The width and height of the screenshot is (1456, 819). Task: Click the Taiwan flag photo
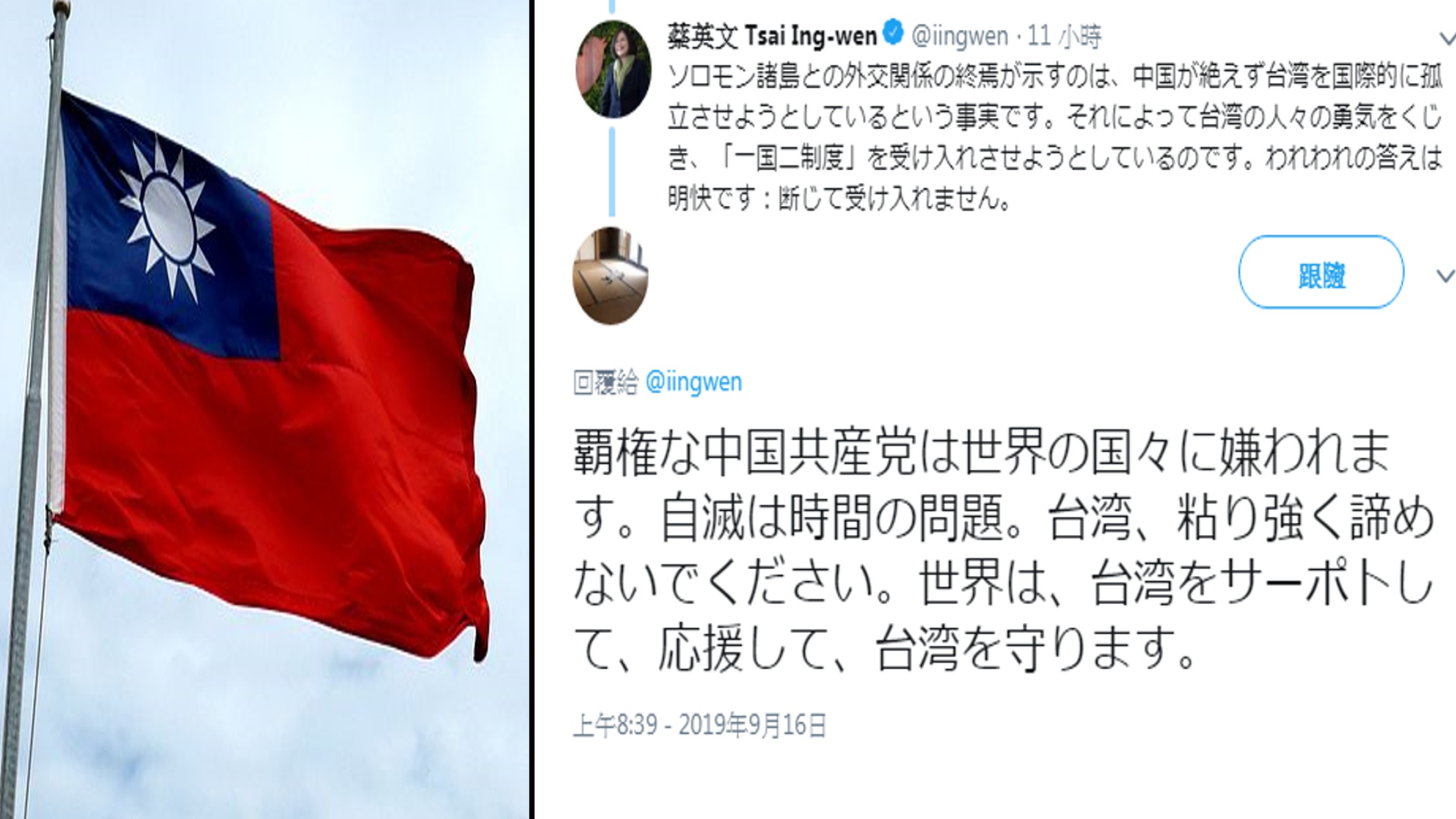pos(265,409)
